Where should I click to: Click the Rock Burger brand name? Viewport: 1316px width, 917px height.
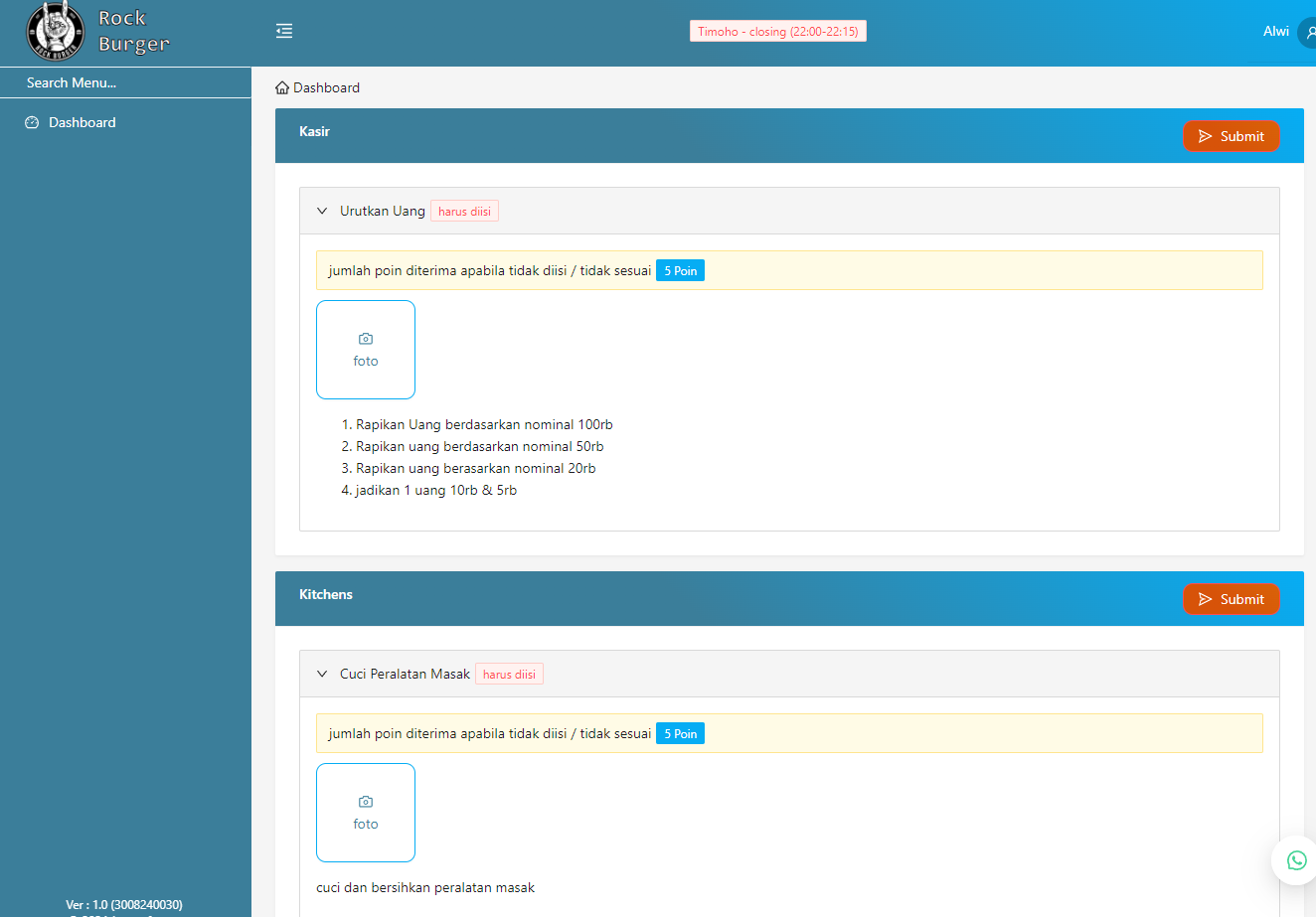134,31
